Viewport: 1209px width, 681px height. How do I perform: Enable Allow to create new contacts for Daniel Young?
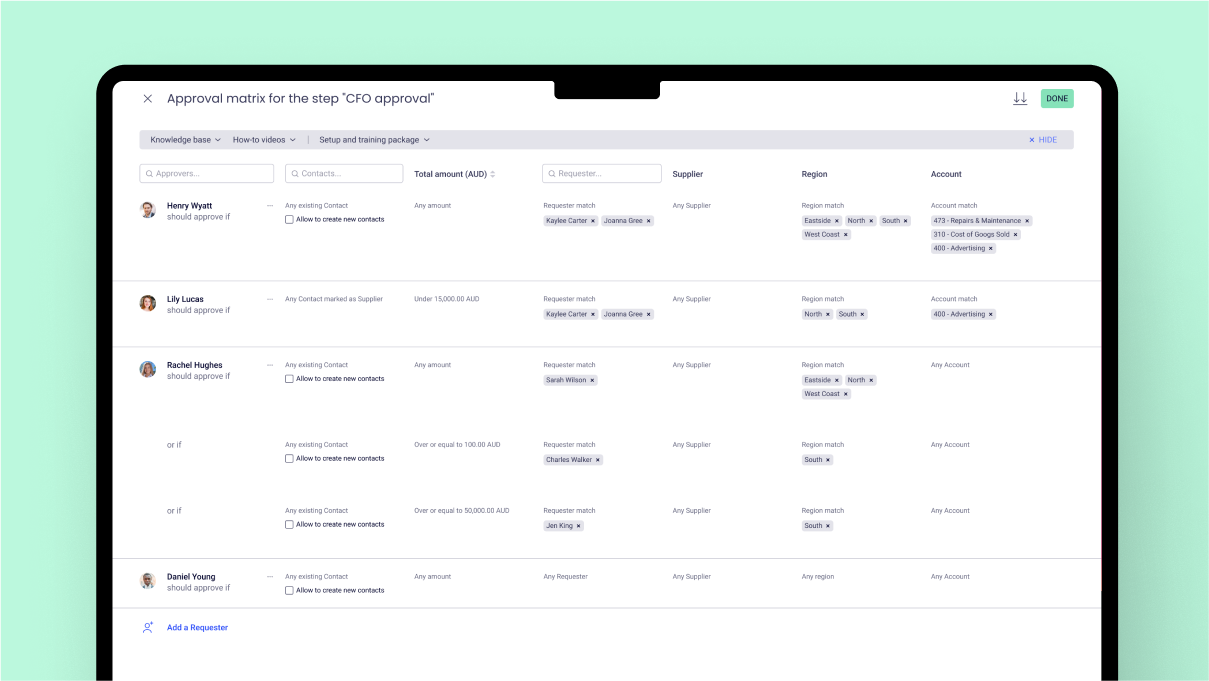tap(289, 590)
